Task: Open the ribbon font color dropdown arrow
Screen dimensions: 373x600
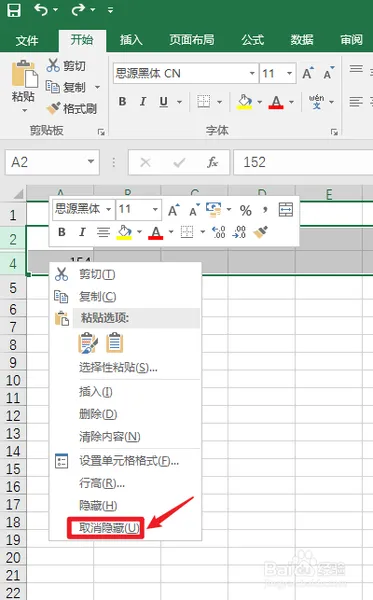Action: pos(292,102)
